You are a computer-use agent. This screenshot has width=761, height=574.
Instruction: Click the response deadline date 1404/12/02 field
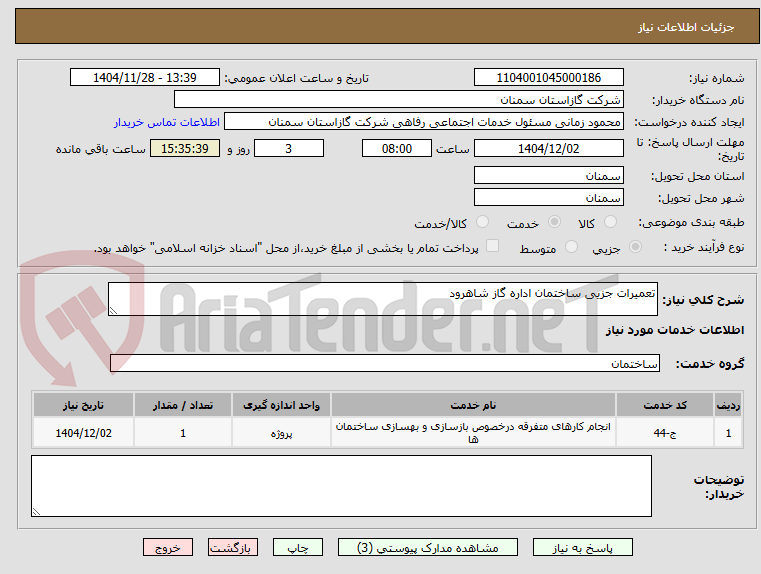[x=548, y=148]
